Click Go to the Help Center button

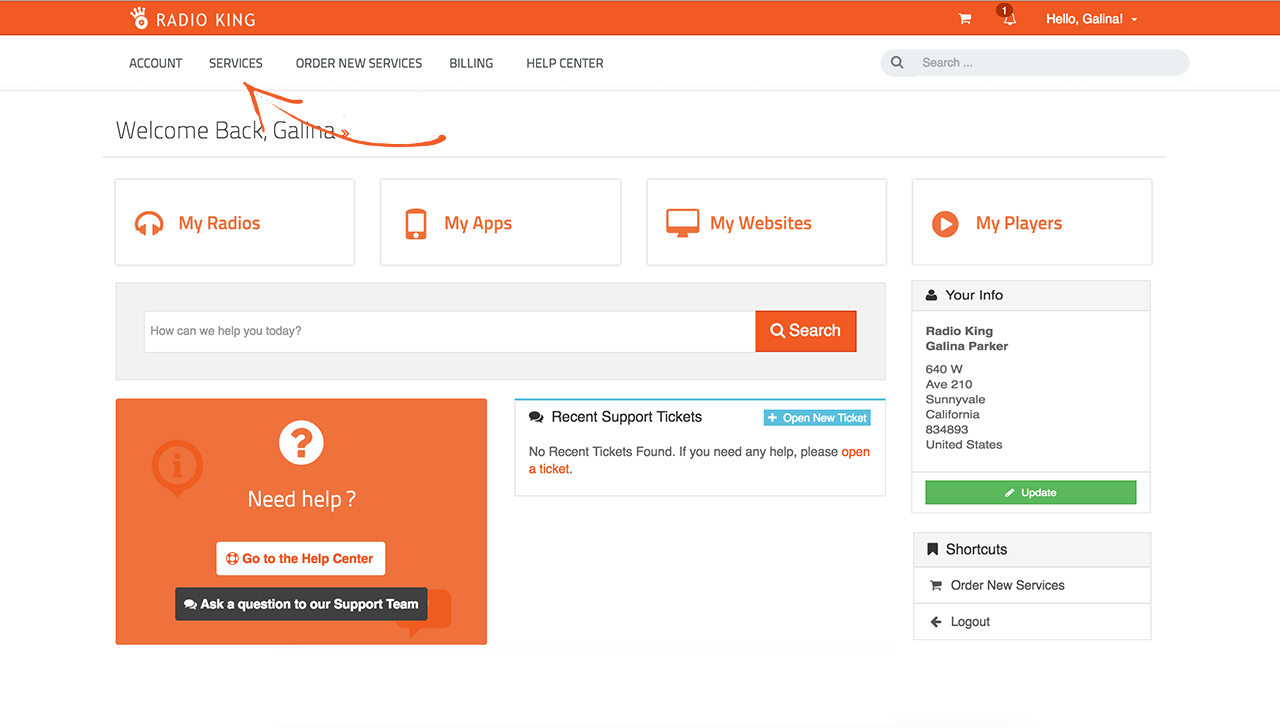pyautogui.click(x=300, y=558)
